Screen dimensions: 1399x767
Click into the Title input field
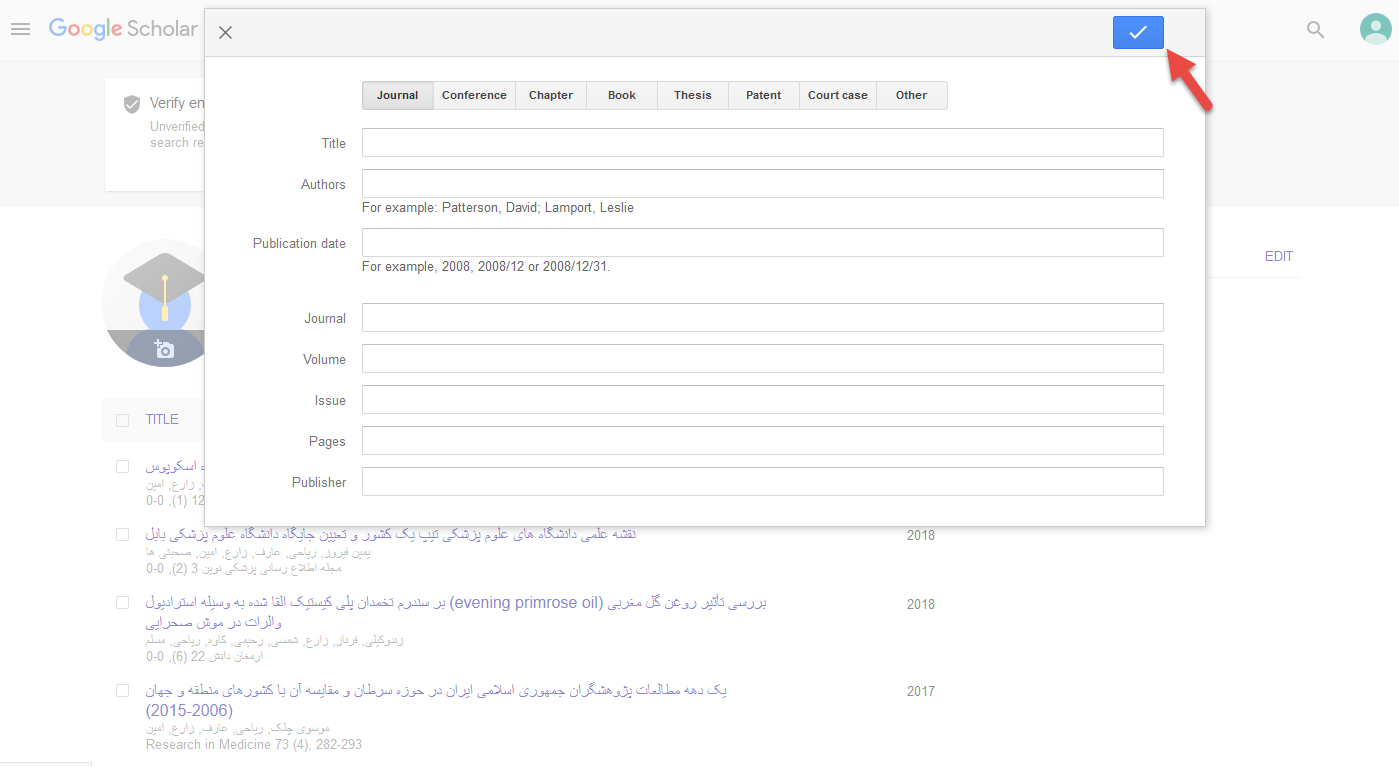762,143
